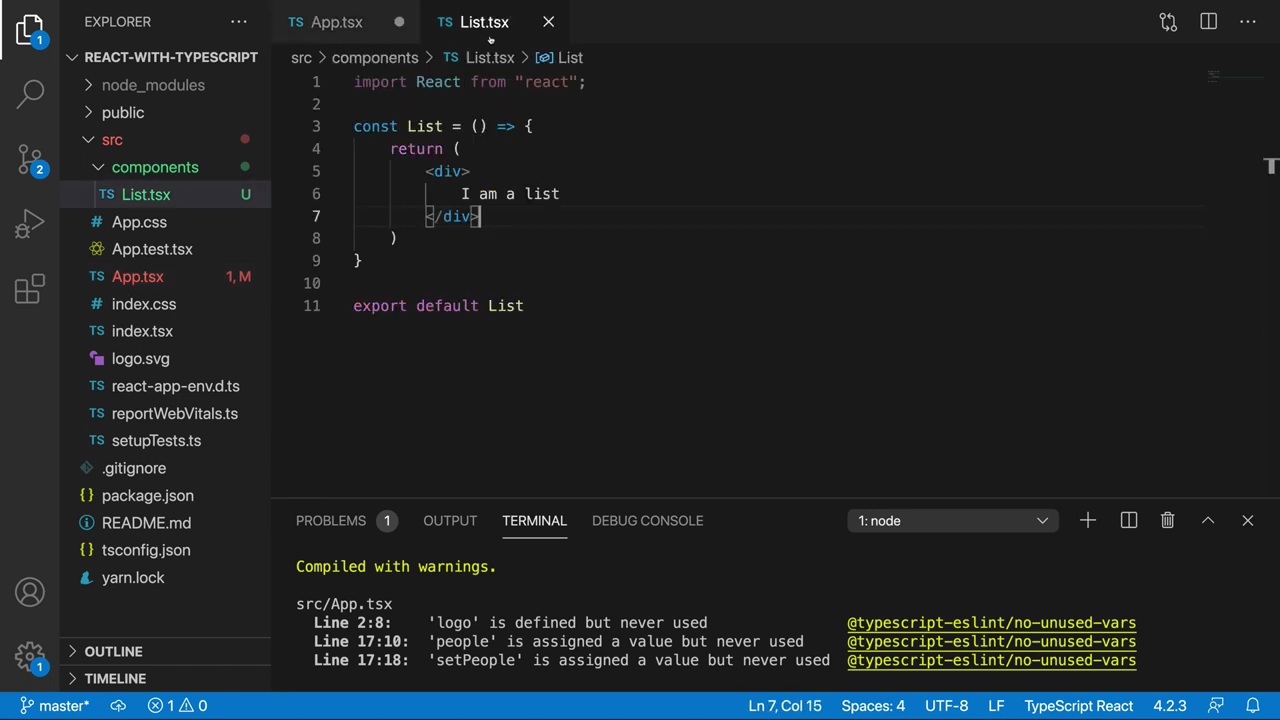The width and height of the screenshot is (1280, 720).
Task: Select the TERMINAL panel tab
Action: point(534,520)
